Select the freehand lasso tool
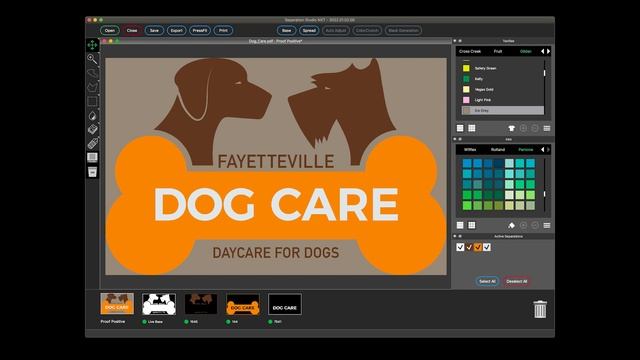This screenshot has height=360, width=640. [92, 73]
